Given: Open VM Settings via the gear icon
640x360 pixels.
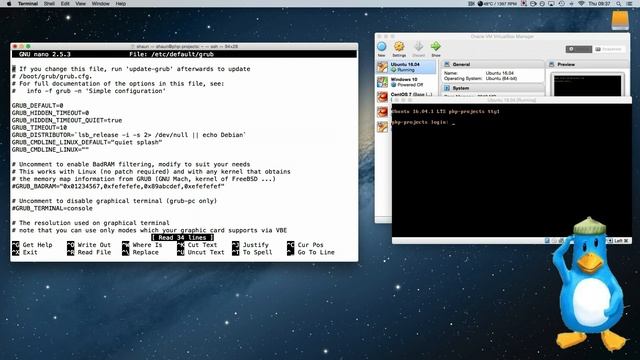Looking at the screenshot, I should point(399,47).
